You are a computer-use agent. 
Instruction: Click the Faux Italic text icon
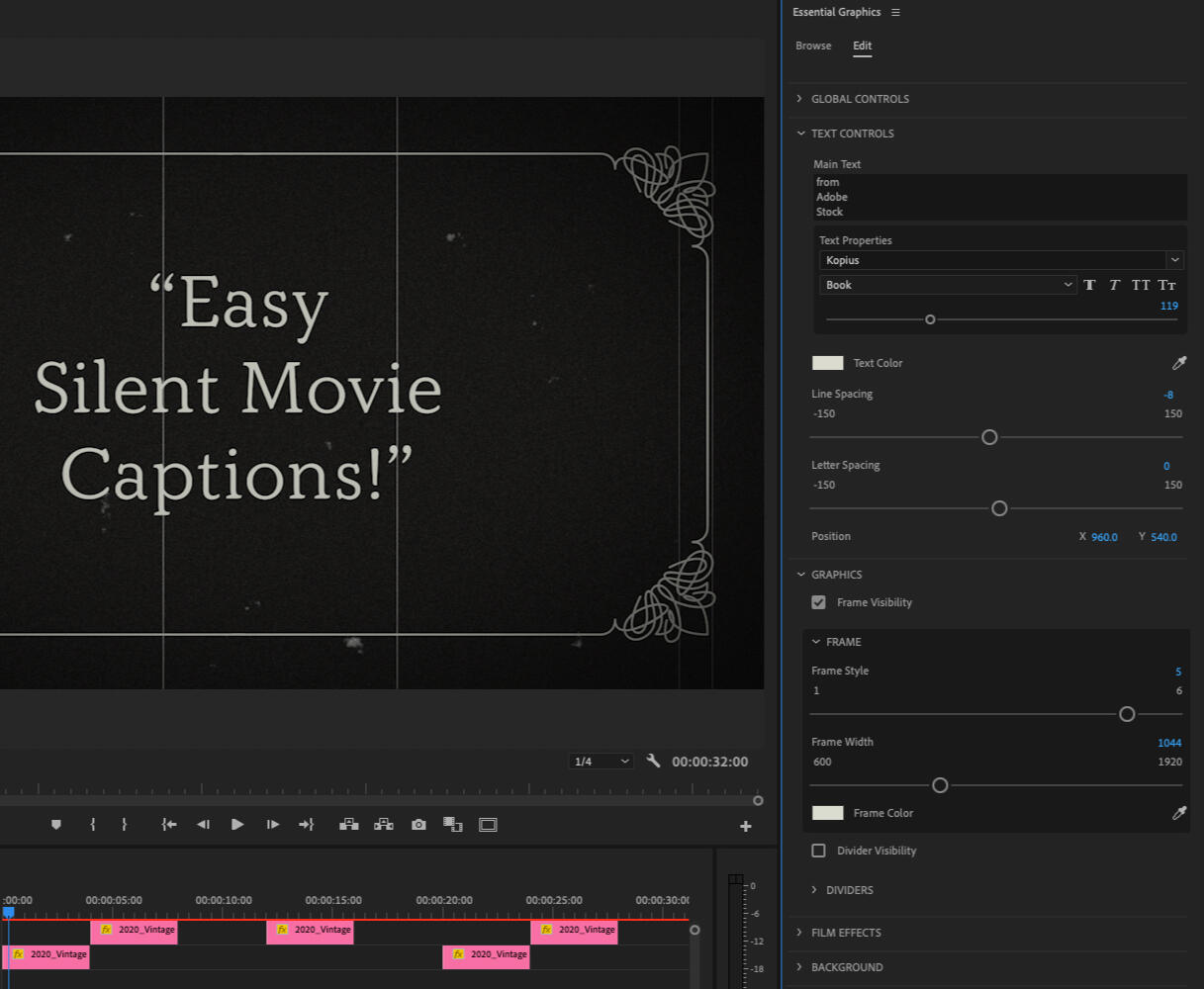[x=1114, y=285]
